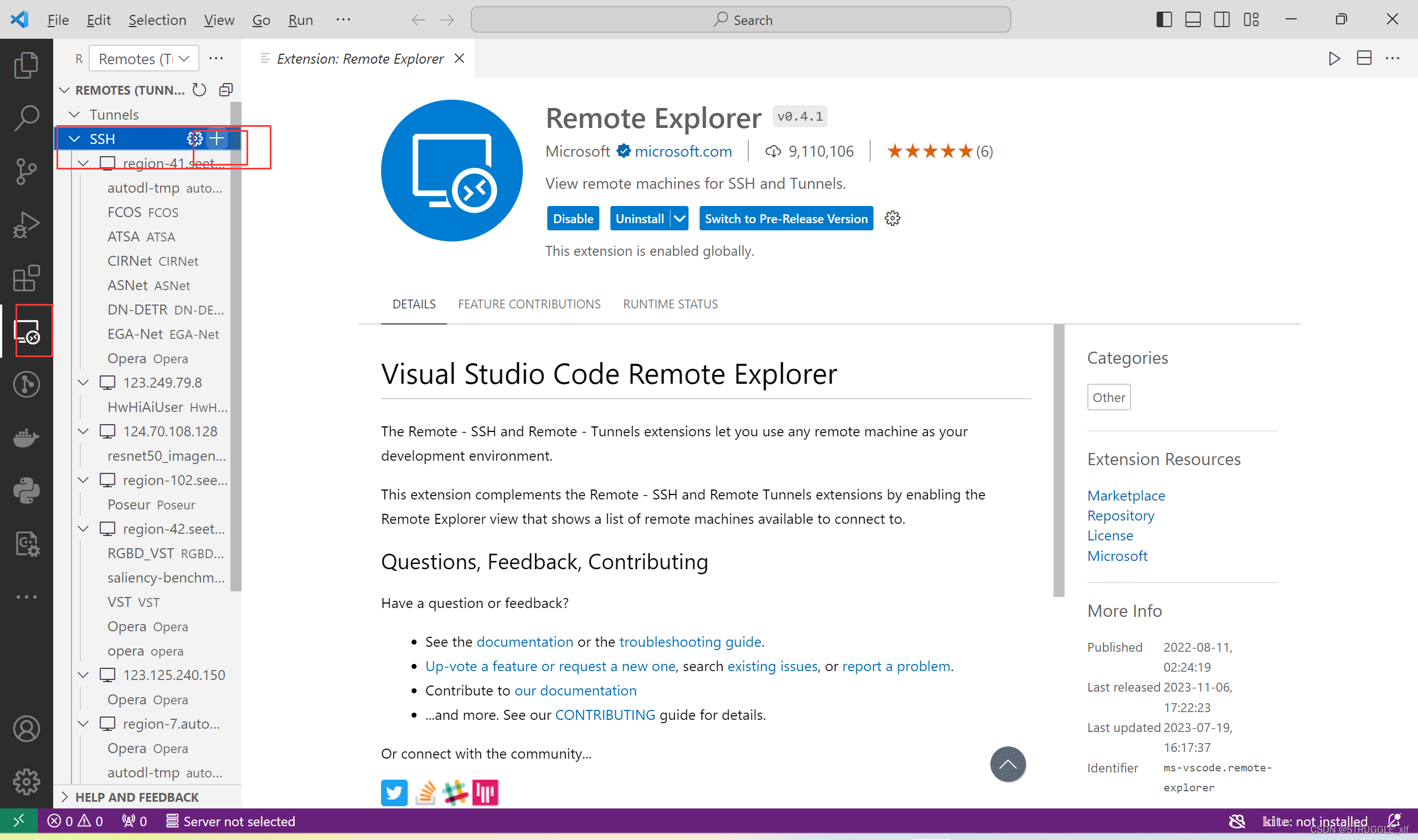Screen dimensions: 1418x840
Task: Click the extension settings gear beside Pre-Release
Action: (x=892, y=219)
